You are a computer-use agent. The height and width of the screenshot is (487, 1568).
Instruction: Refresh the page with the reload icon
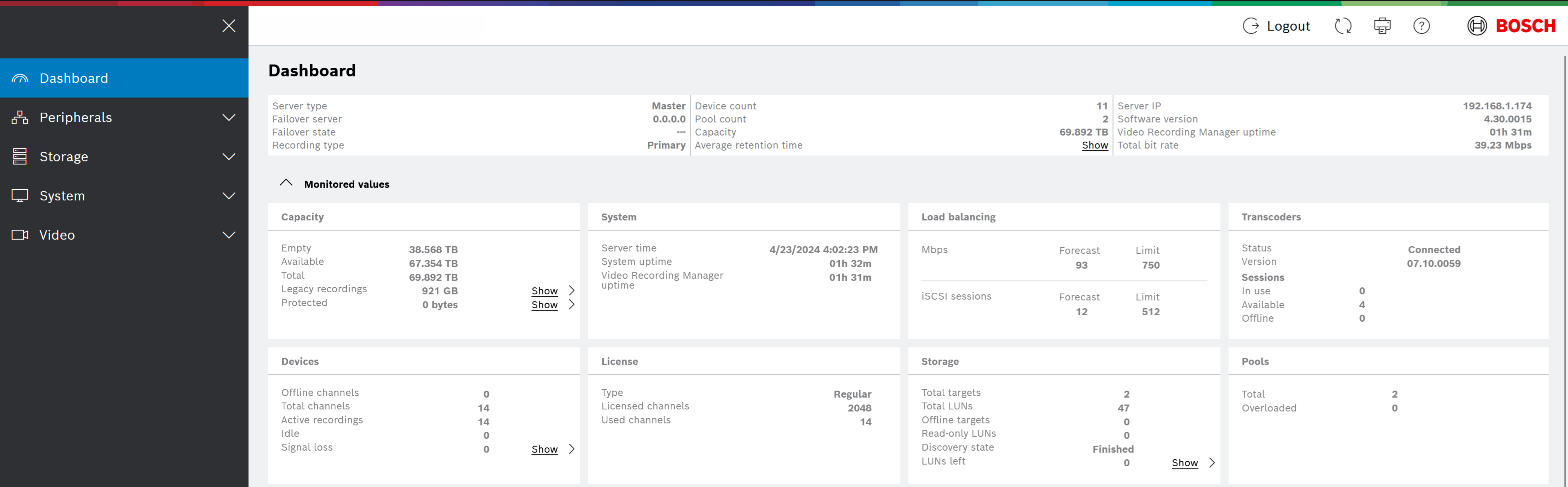pos(1344,26)
